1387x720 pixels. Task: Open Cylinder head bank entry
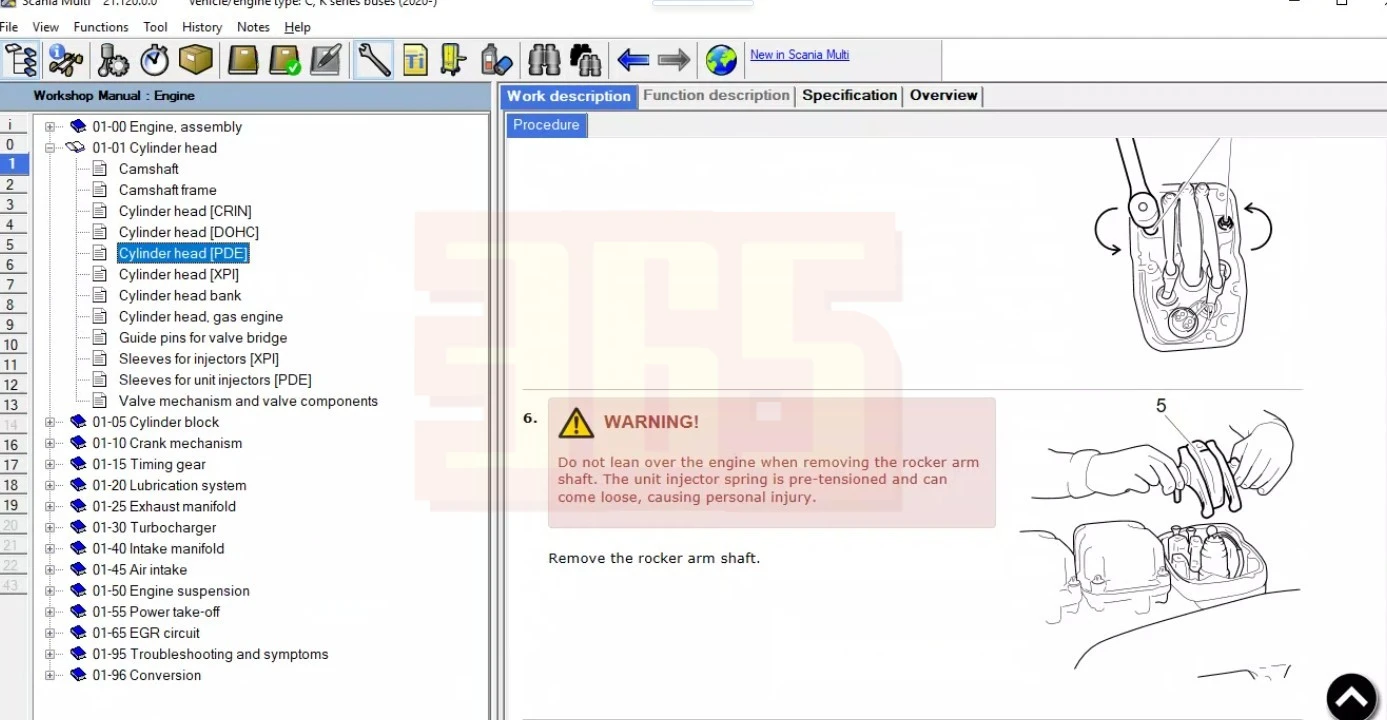[x=180, y=295]
